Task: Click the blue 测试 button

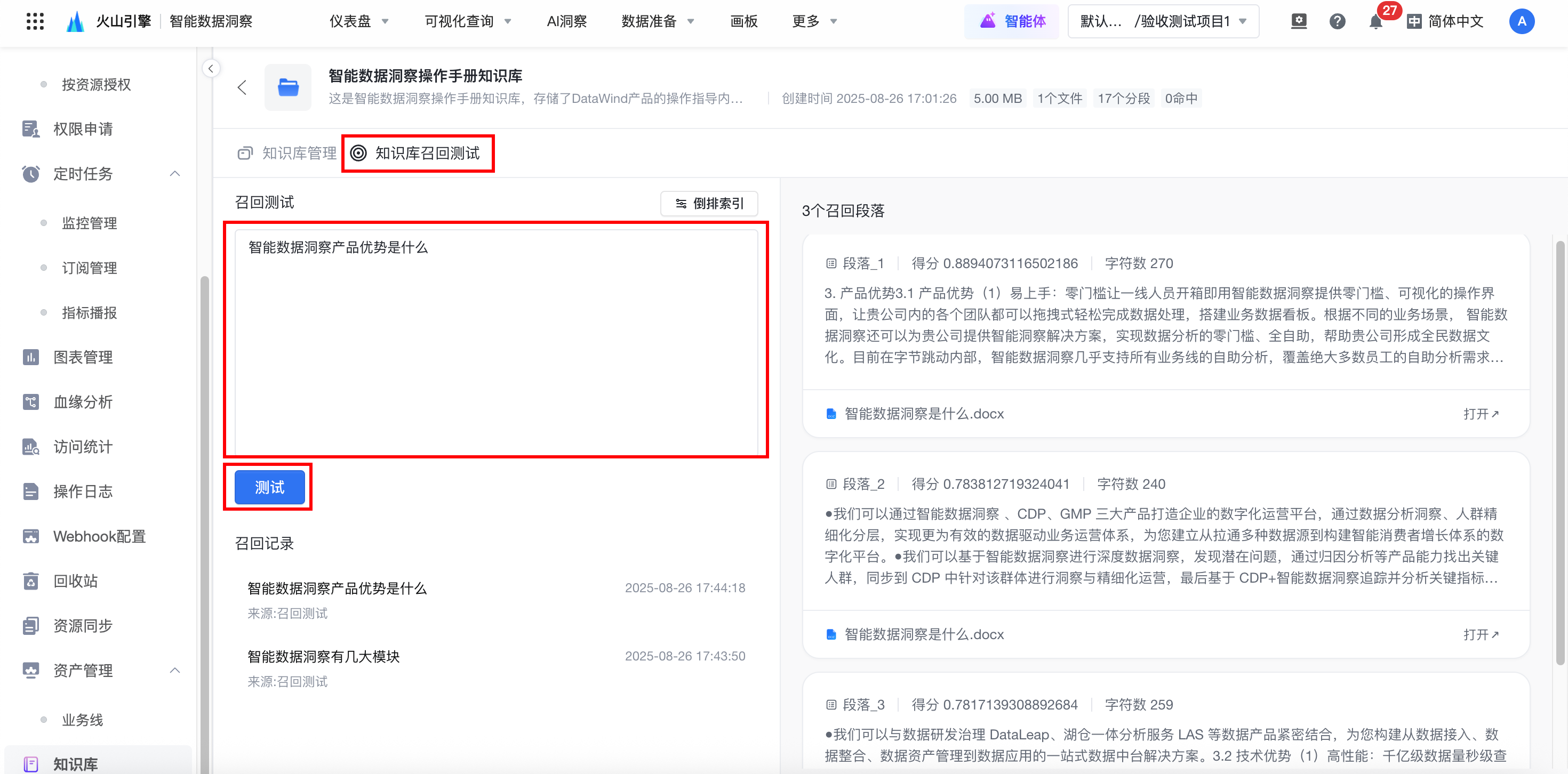Action: 269,487
